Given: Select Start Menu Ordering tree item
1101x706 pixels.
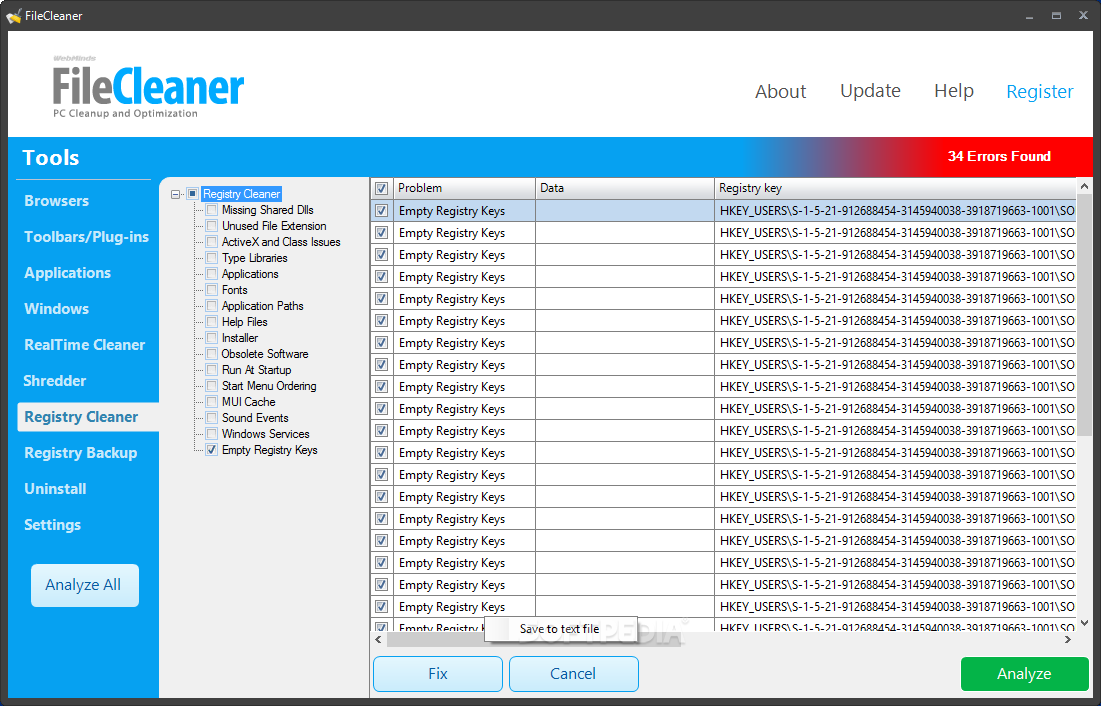Looking at the screenshot, I should pos(269,386).
